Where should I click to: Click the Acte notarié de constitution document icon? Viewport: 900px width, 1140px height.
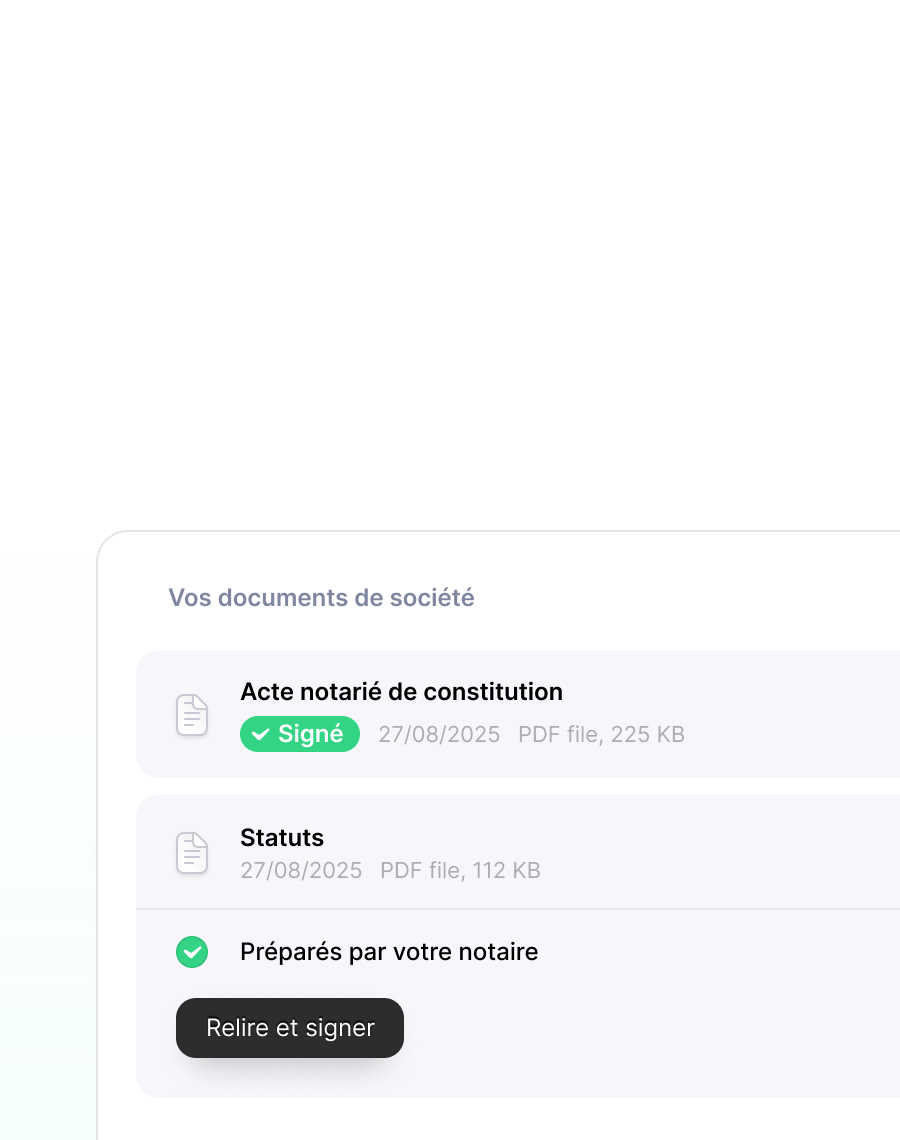(192, 715)
